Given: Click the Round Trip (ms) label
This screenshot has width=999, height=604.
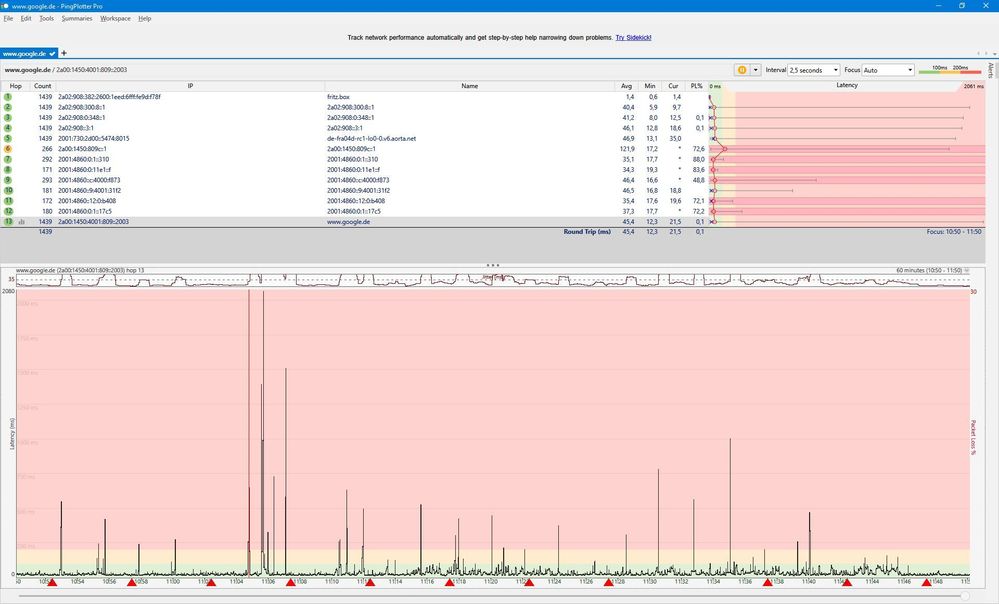Looking at the screenshot, I should [587, 232].
